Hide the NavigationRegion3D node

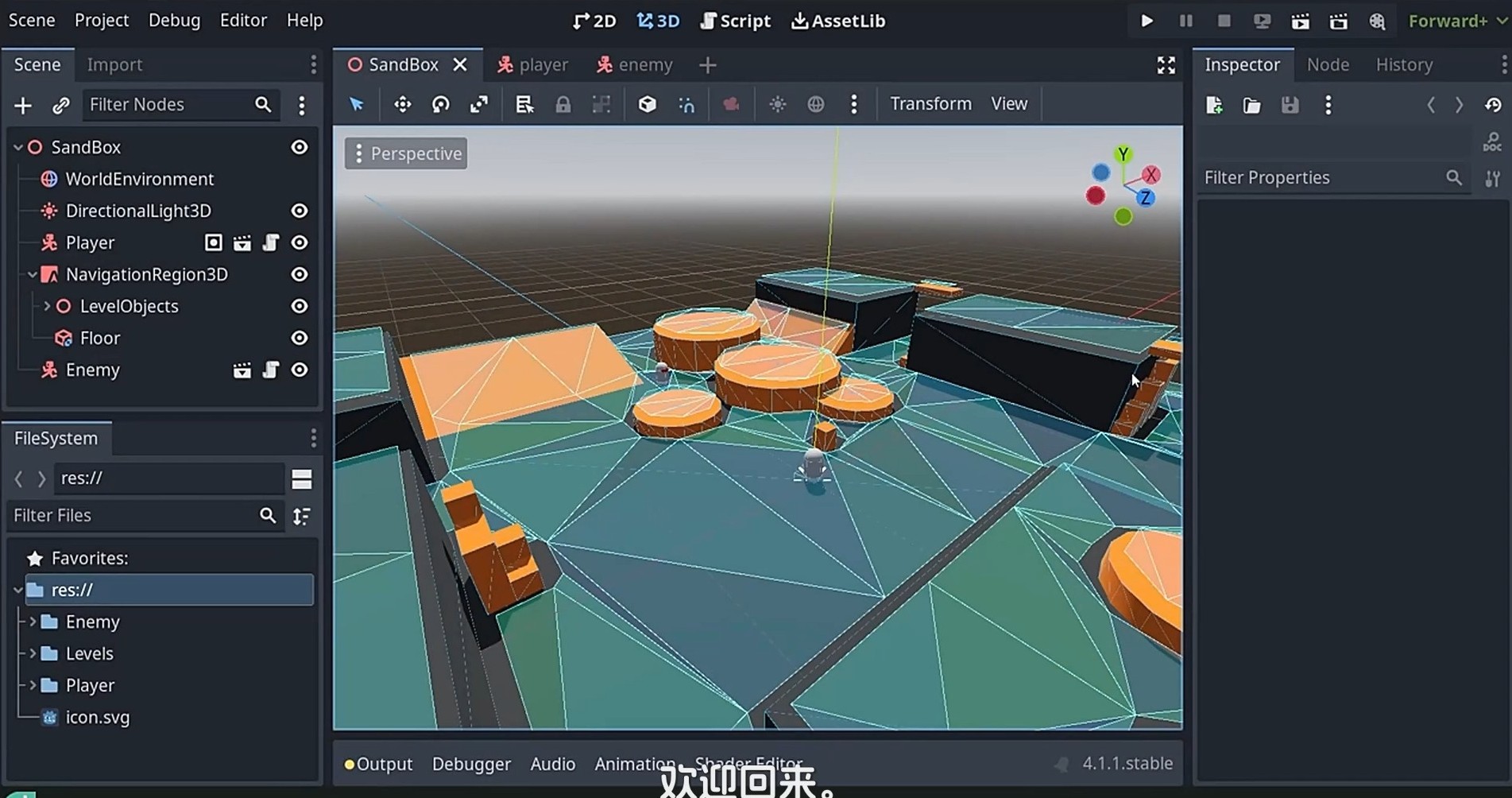[299, 274]
